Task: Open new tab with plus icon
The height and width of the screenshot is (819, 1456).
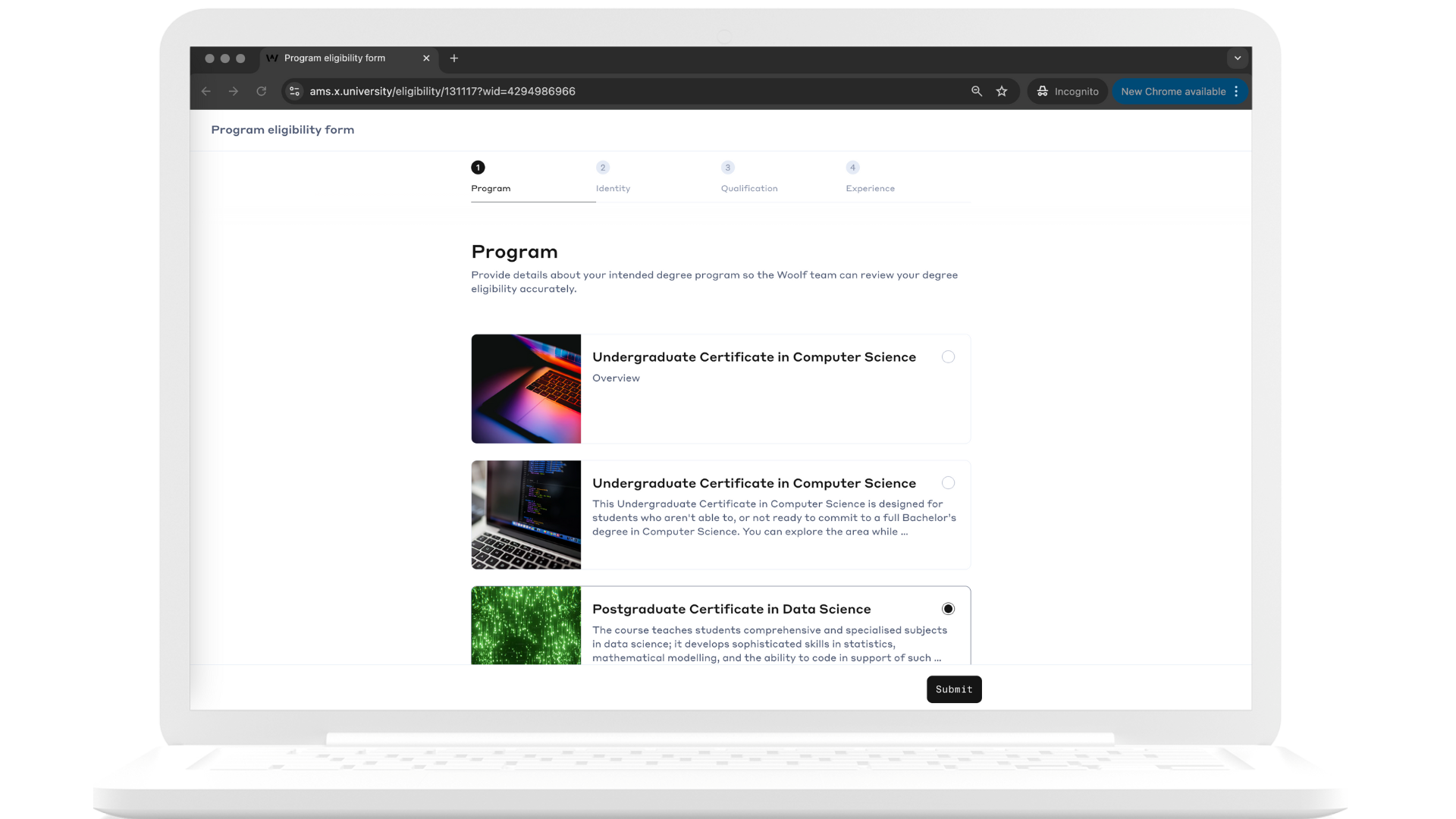Action: click(454, 58)
